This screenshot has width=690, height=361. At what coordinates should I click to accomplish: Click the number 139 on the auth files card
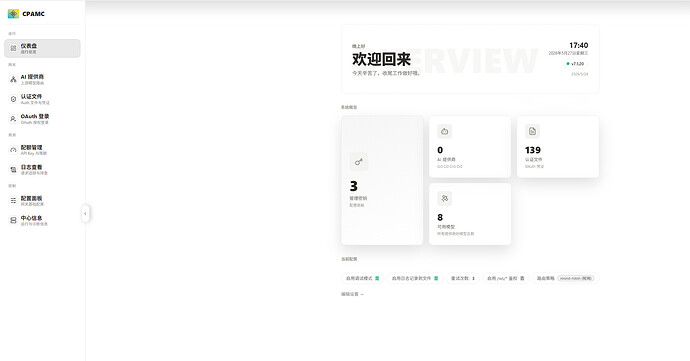coord(533,150)
